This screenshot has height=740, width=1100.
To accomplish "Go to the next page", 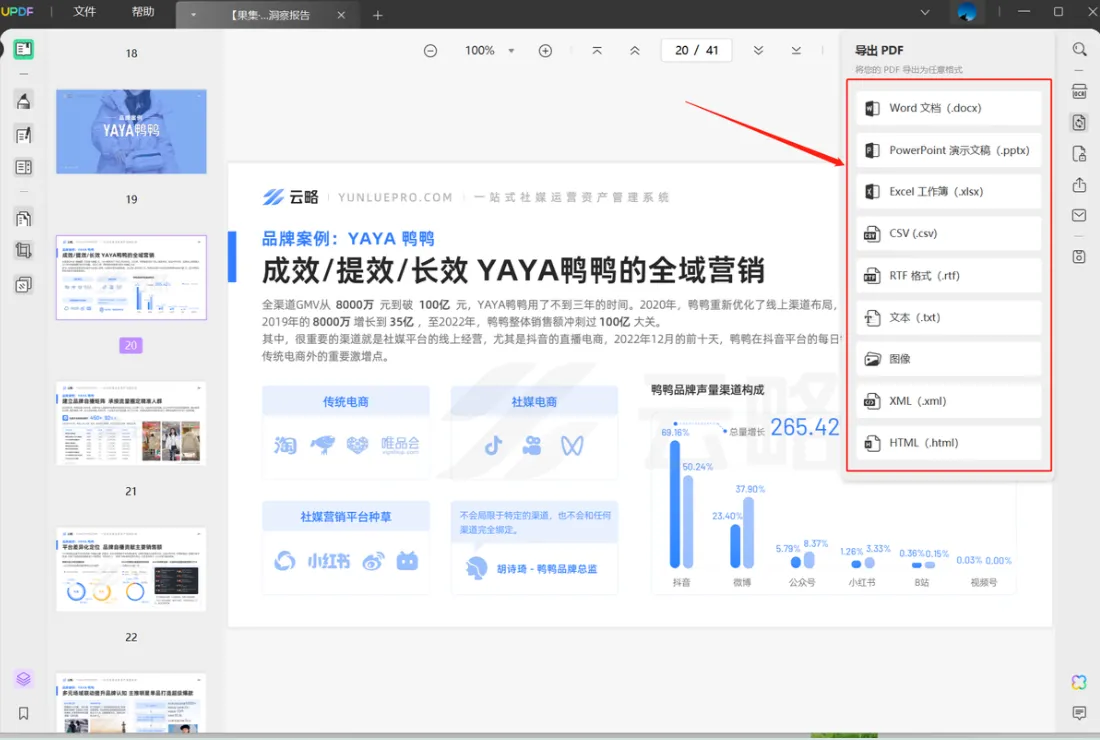I will (758, 51).
